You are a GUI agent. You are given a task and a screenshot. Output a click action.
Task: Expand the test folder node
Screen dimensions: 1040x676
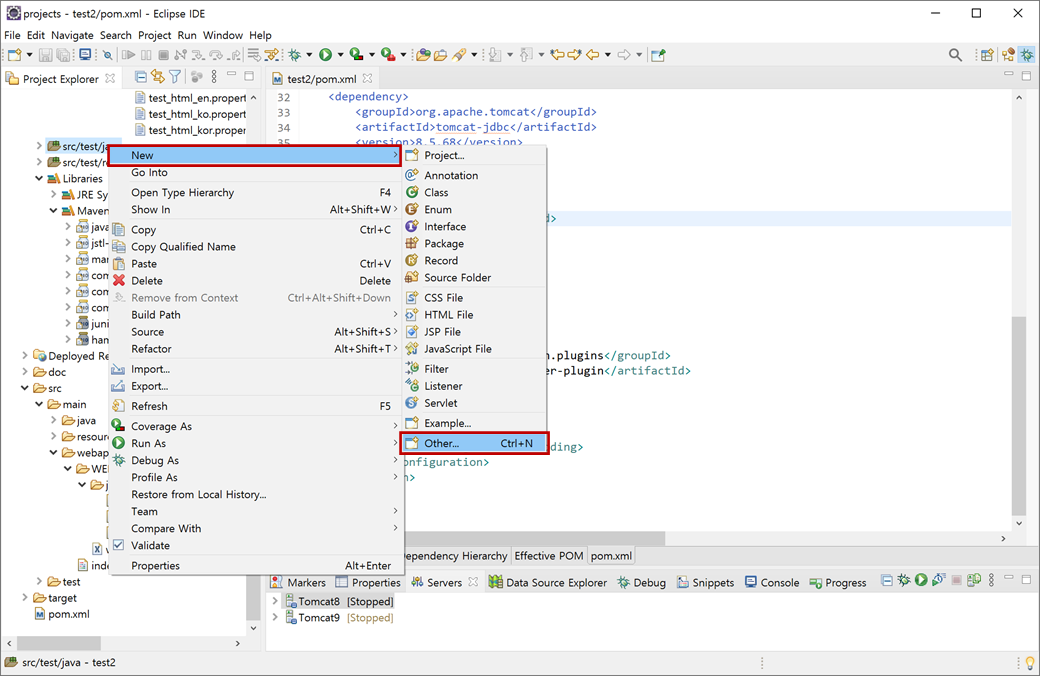[x=39, y=582]
